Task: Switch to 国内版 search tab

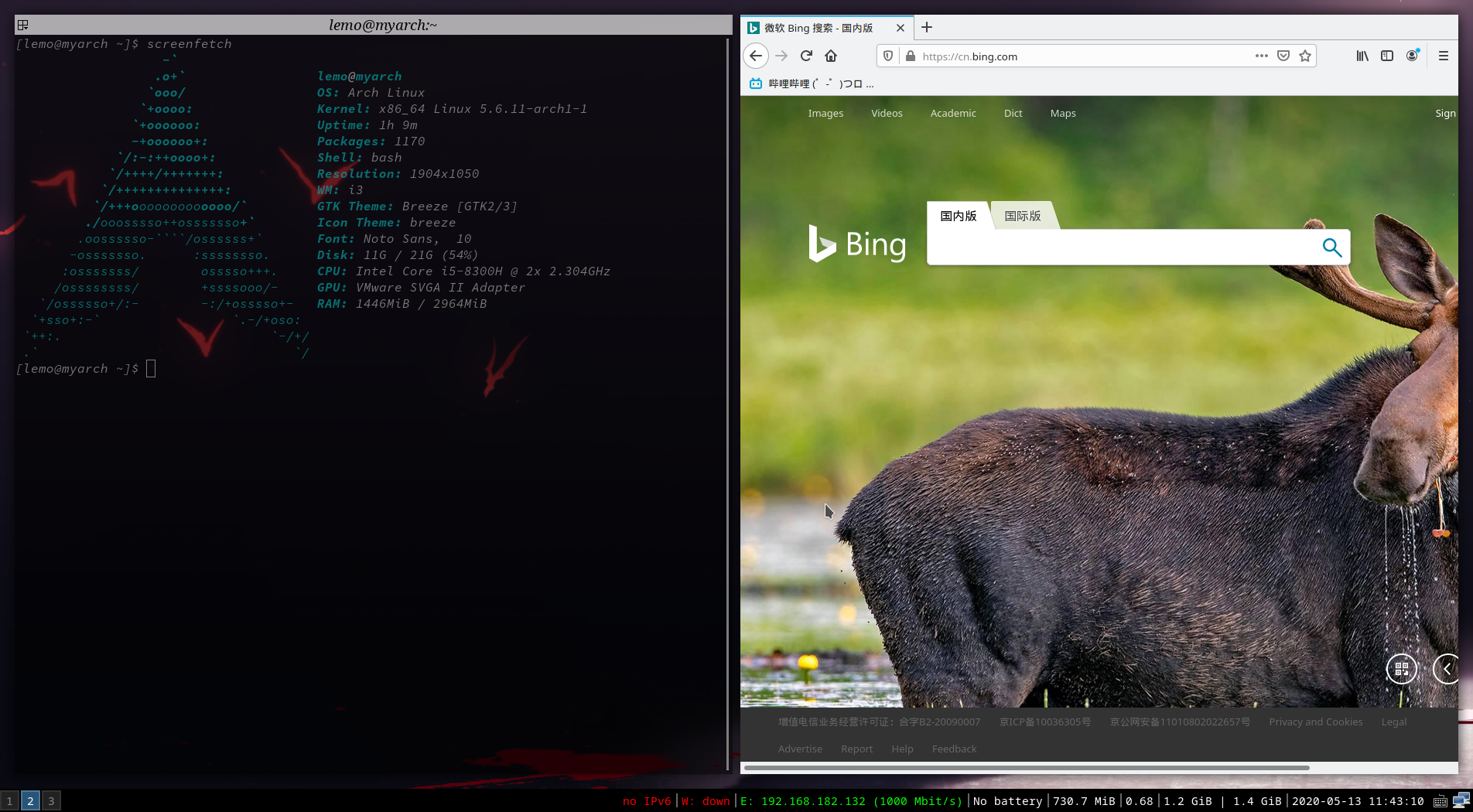Action: click(959, 216)
